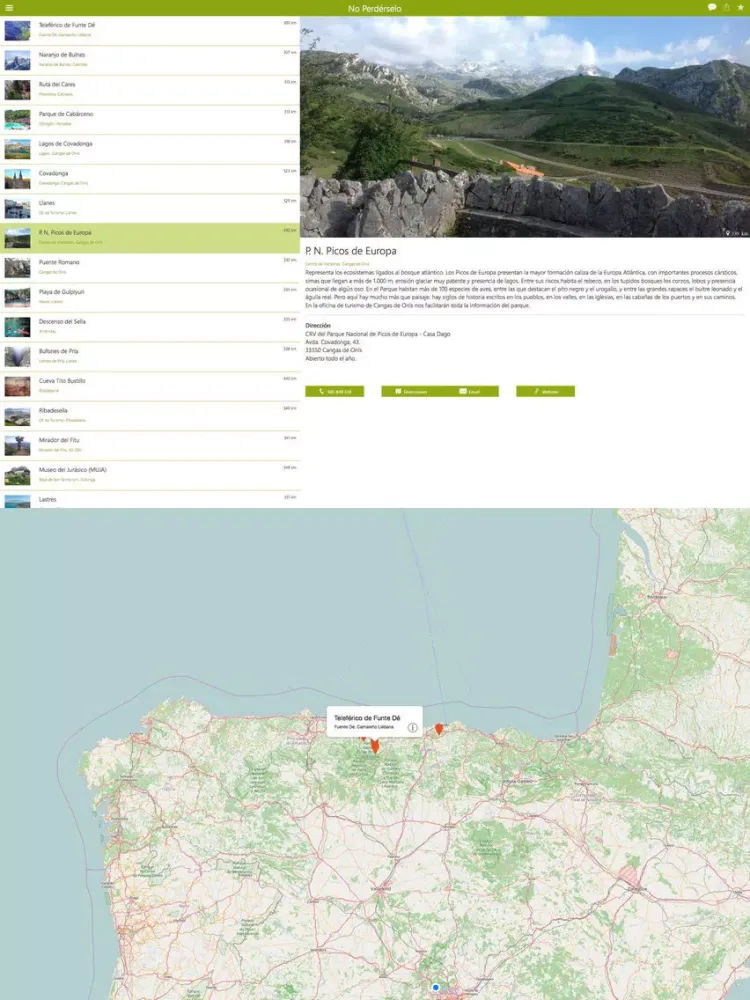Tap the blue current location dot

tap(436, 987)
